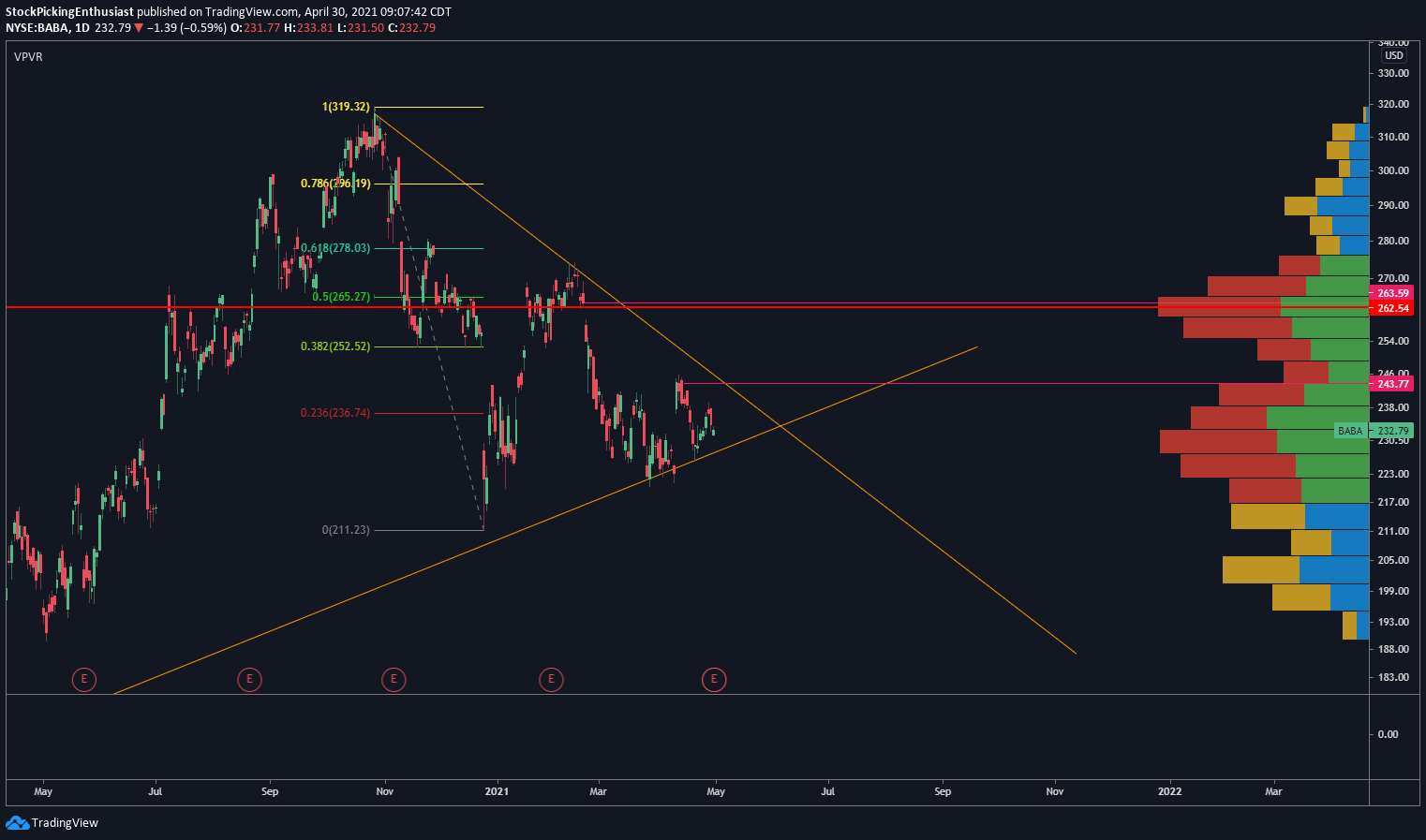
Task: Click the latest earnings marker at May 2021
Action: (x=714, y=679)
